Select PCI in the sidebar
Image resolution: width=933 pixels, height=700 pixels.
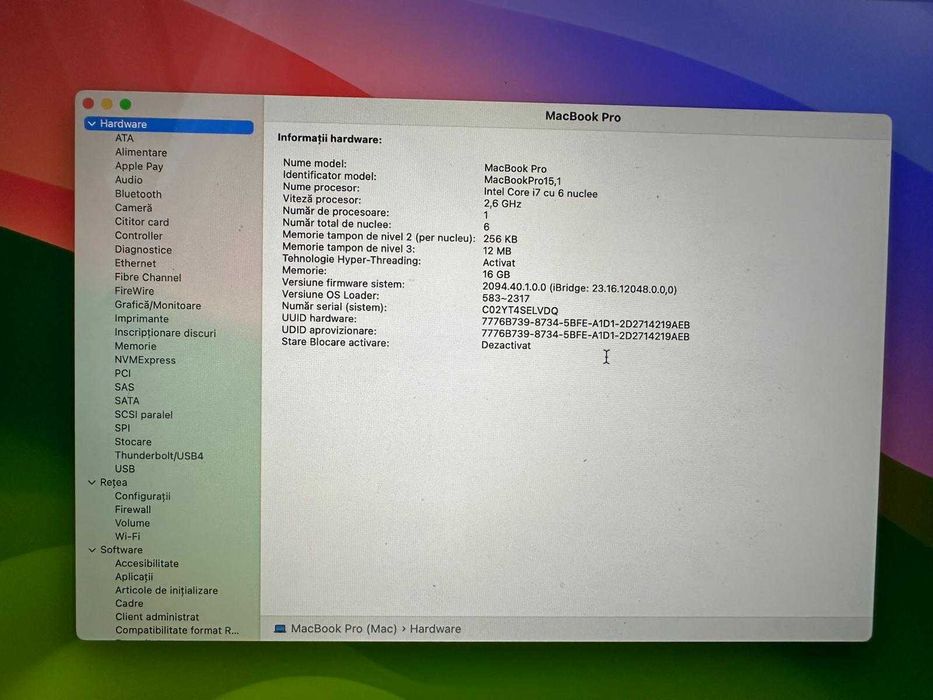click(x=123, y=373)
